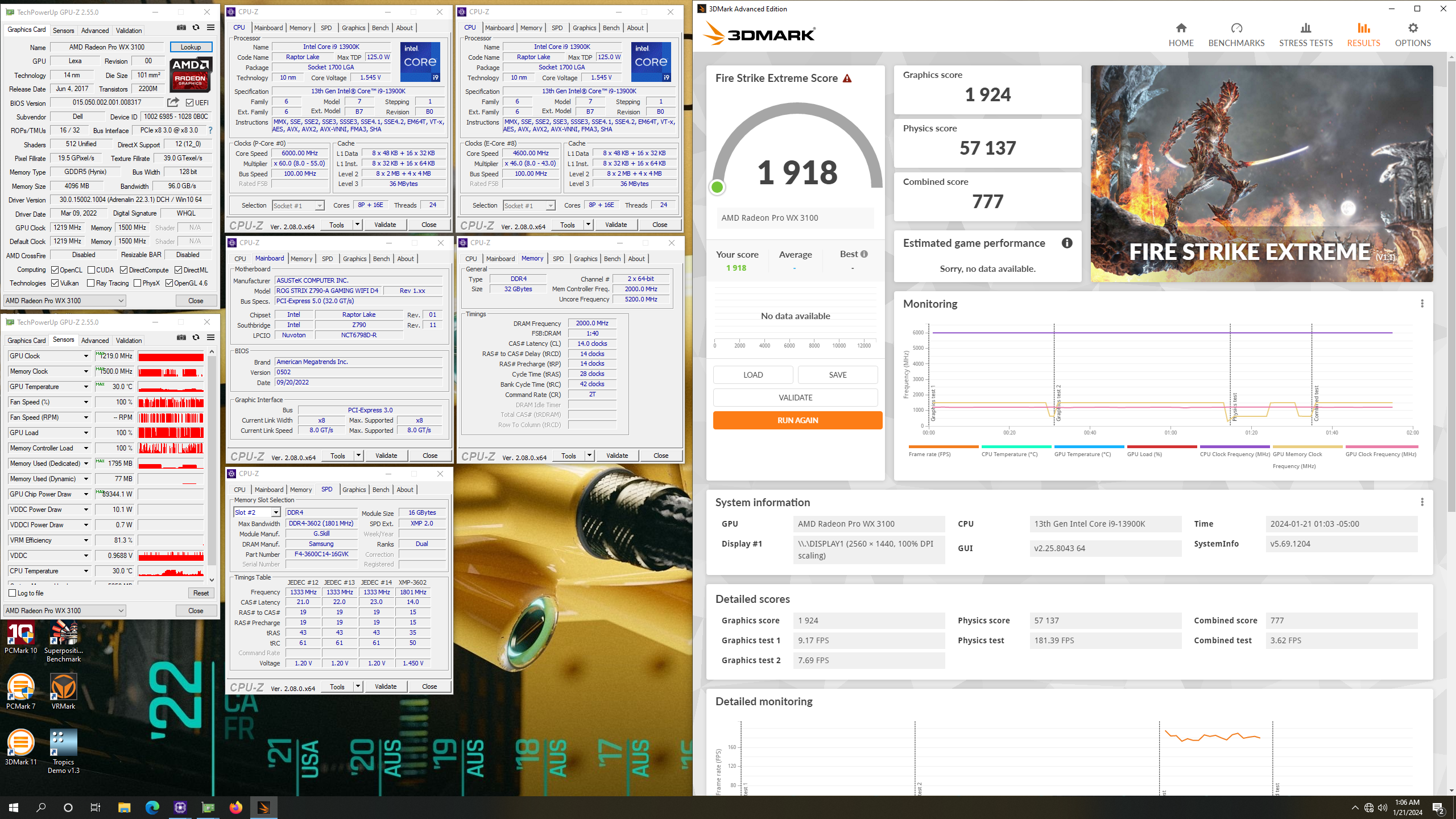Open About tab in Memory CPU-Z window
Screen dimensions: 1456x819
click(636, 259)
